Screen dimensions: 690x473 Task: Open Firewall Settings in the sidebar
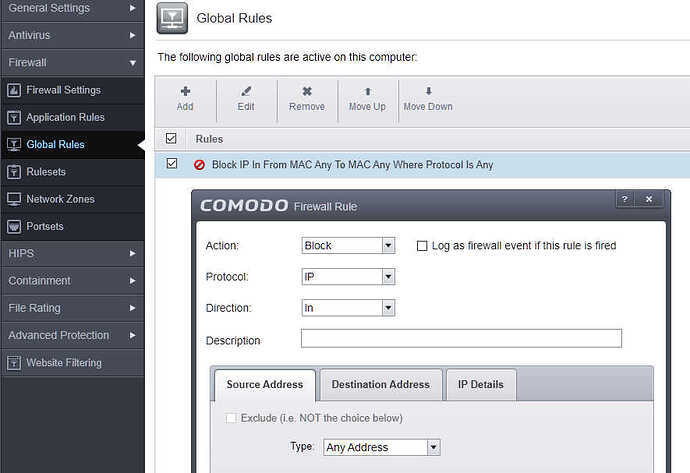point(72,90)
